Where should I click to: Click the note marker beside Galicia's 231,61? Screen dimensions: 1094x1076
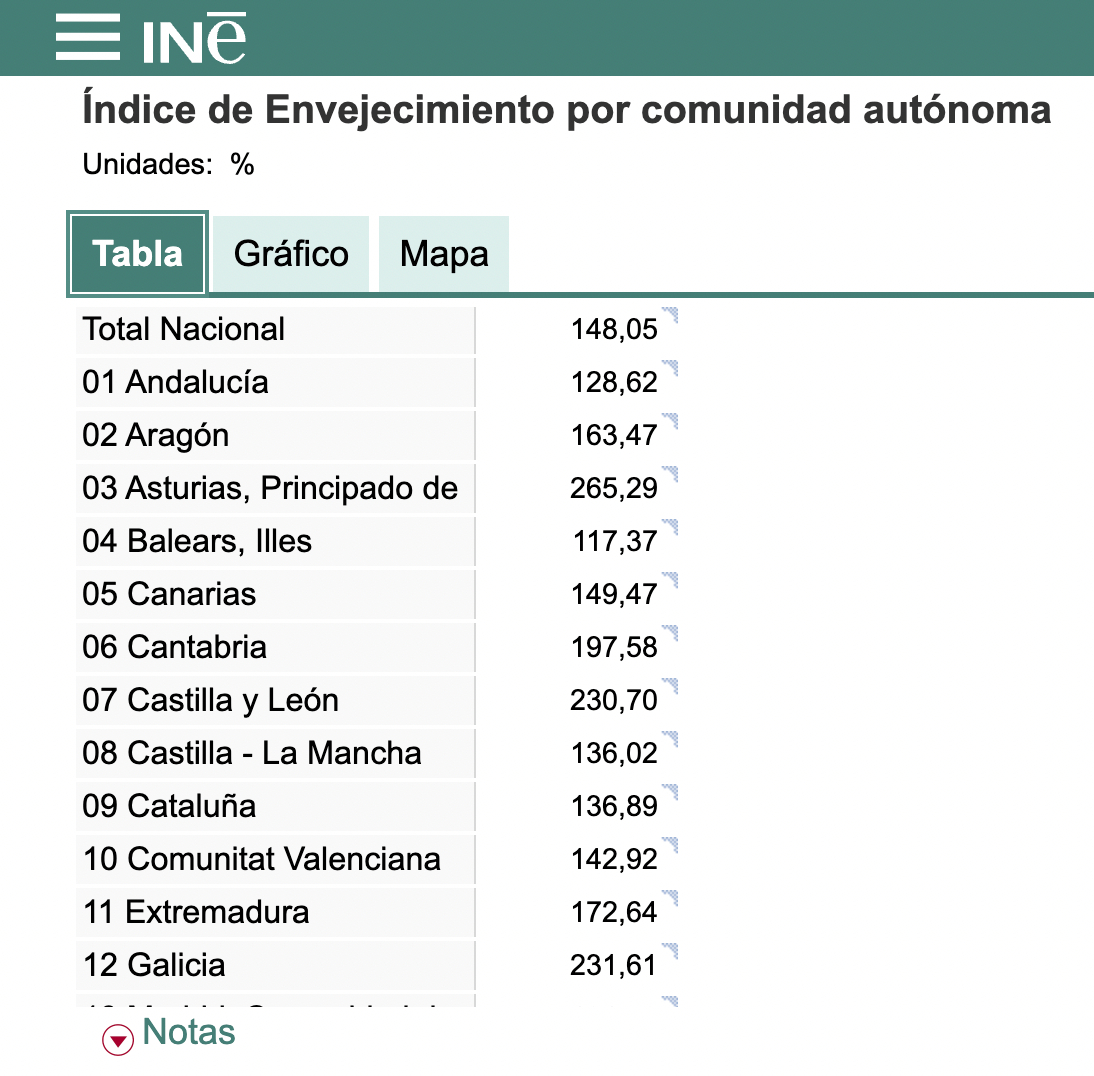click(x=670, y=952)
